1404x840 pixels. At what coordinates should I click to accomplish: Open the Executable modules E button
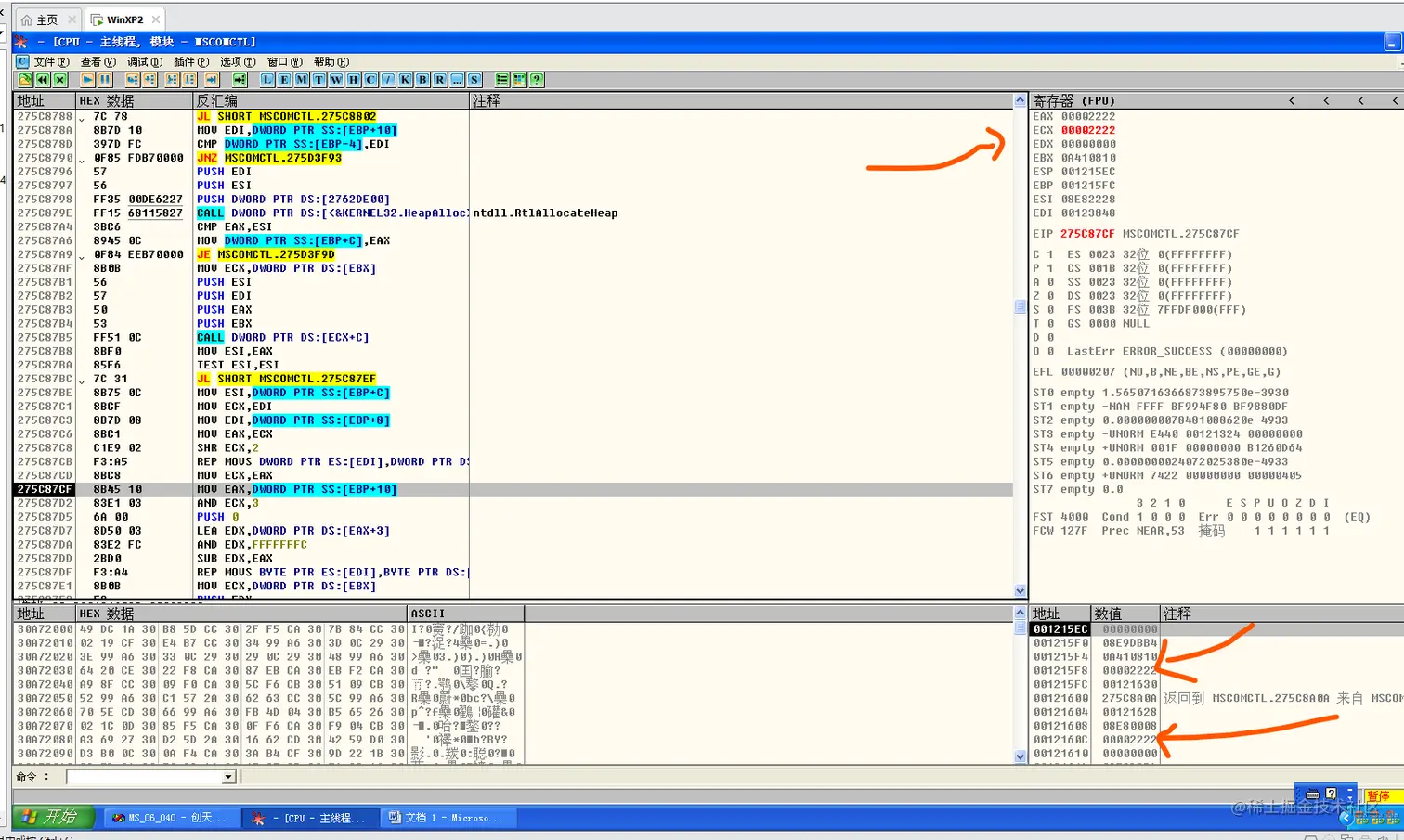click(284, 80)
